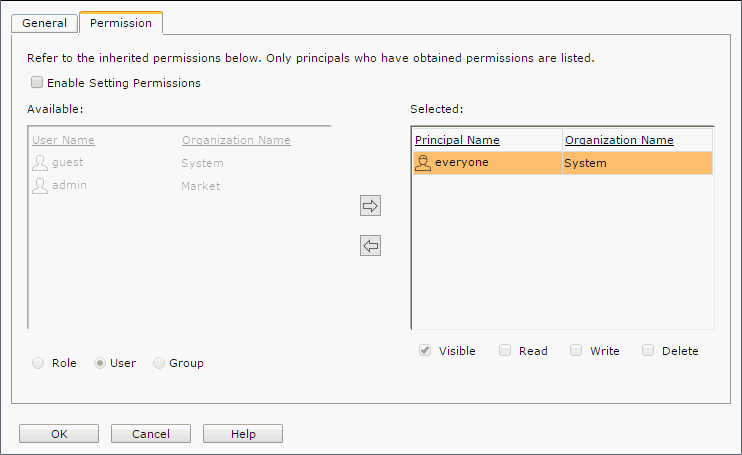Switch to the General tab

click(44, 23)
